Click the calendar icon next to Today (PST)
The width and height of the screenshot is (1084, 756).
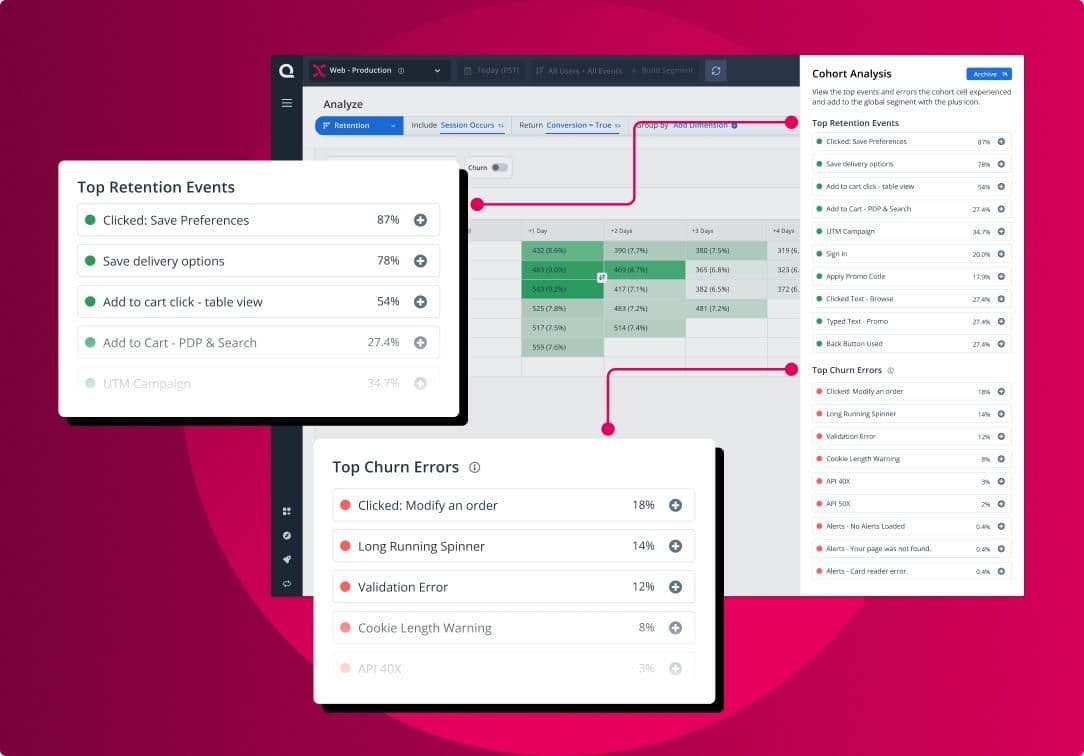pos(467,70)
